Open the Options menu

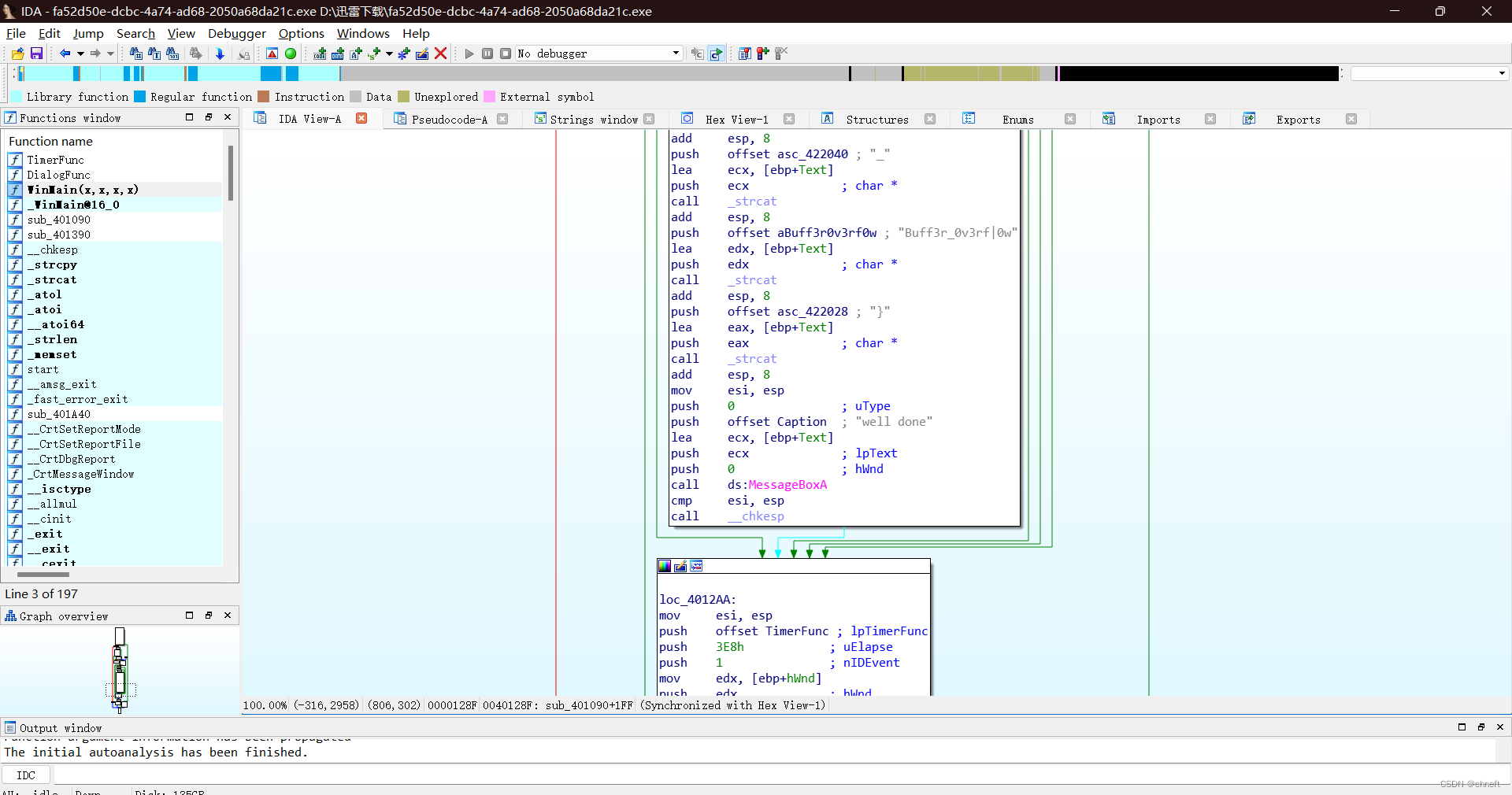click(x=302, y=33)
